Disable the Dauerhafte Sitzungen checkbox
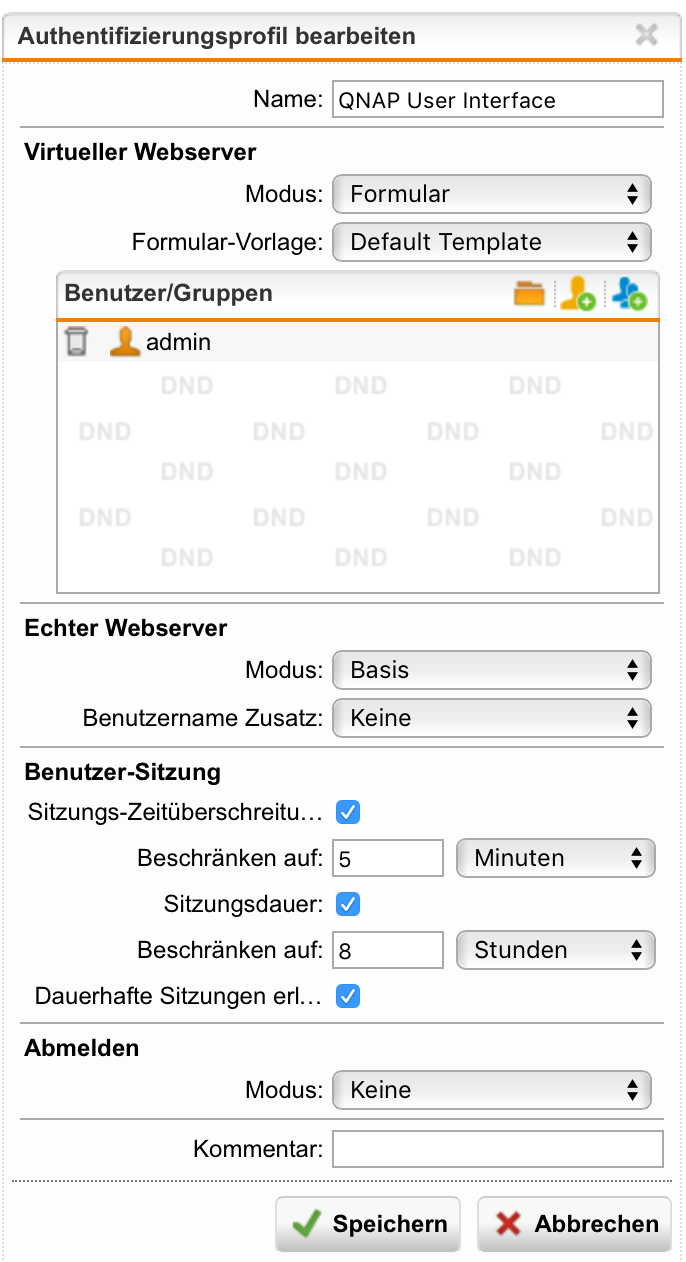The image size is (686, 1262). (x=348, y=996)
